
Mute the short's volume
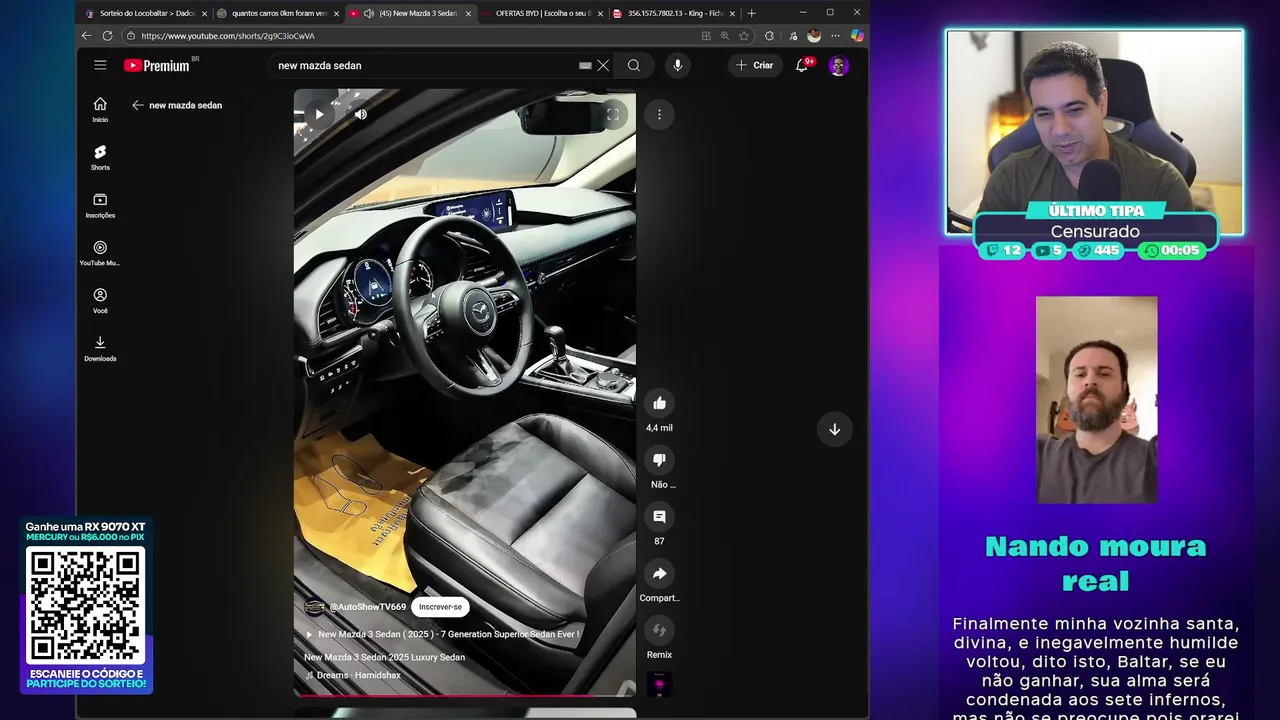361,114
